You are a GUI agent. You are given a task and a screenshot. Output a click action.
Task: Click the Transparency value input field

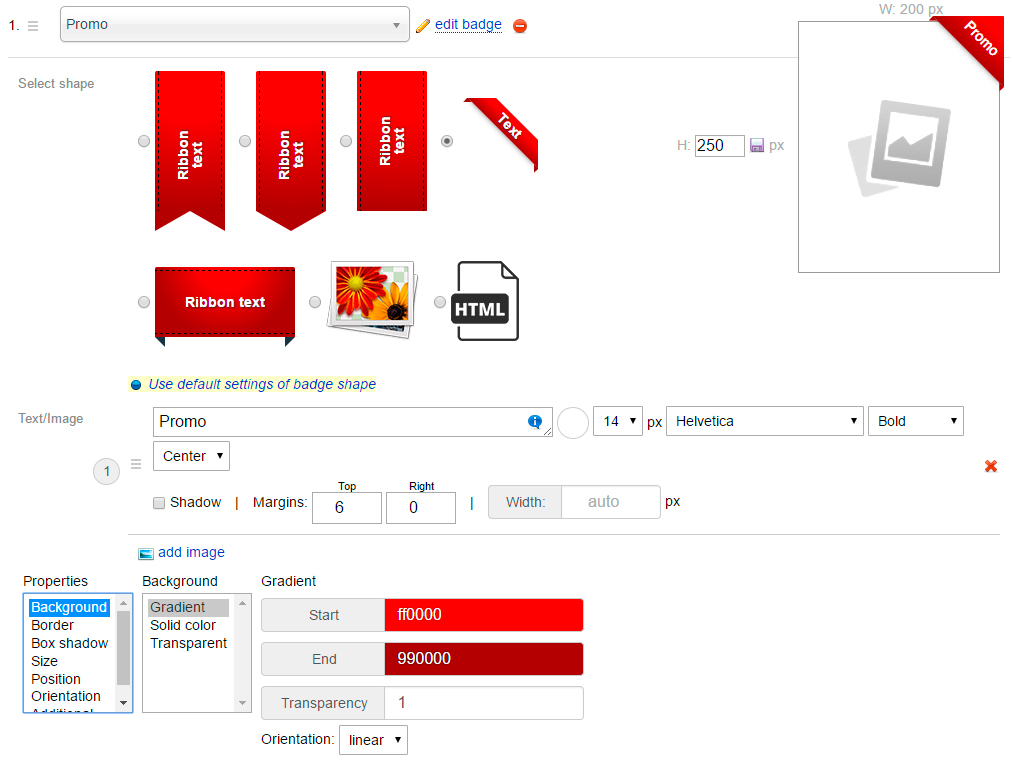click(x=484, y=703)
